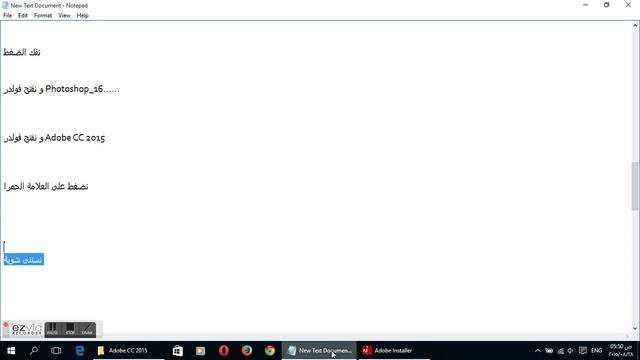Screen dimensions: 640x360
Task: Launch Microsoft Edge from taskbar
Action: (x=80, y=351)
